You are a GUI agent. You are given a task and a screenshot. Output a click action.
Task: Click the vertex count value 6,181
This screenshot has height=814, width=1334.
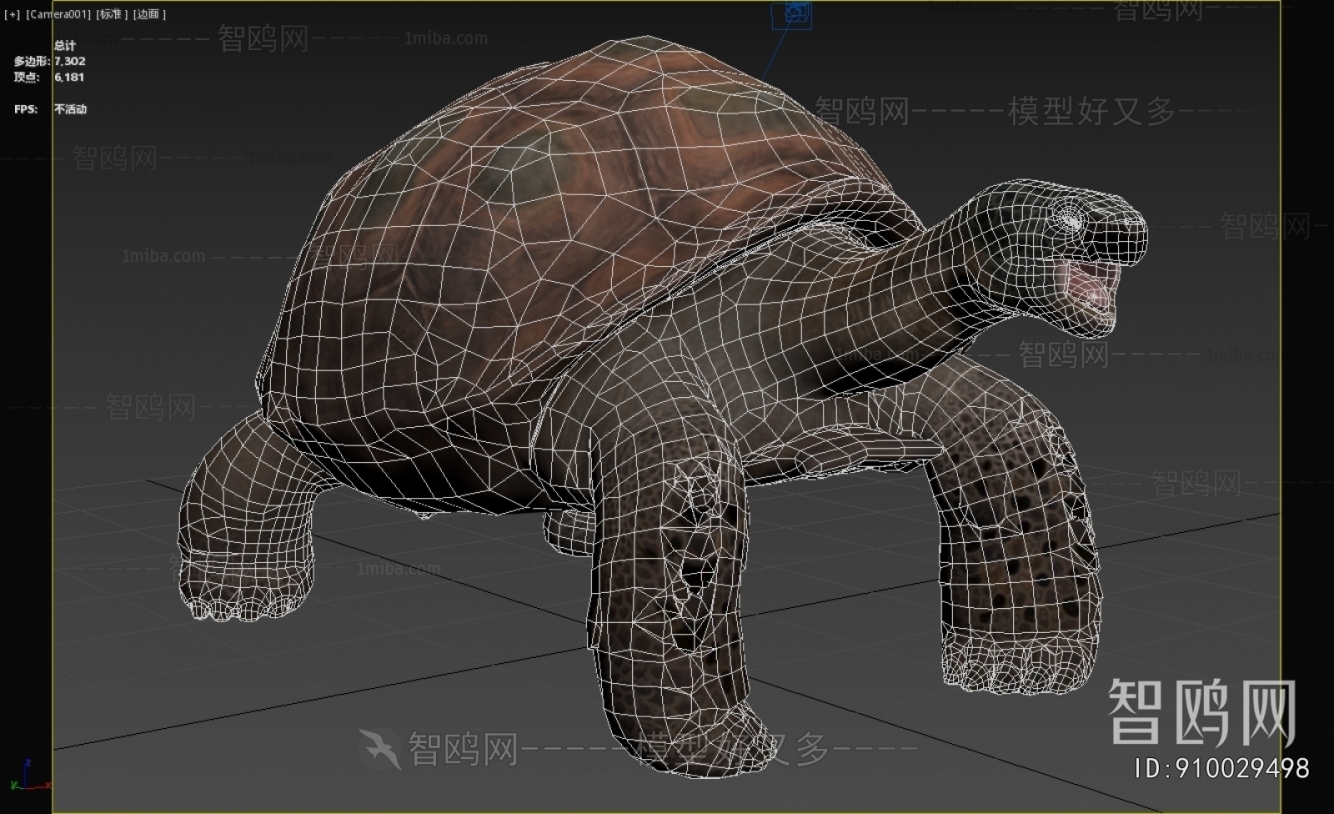point(70,77)
